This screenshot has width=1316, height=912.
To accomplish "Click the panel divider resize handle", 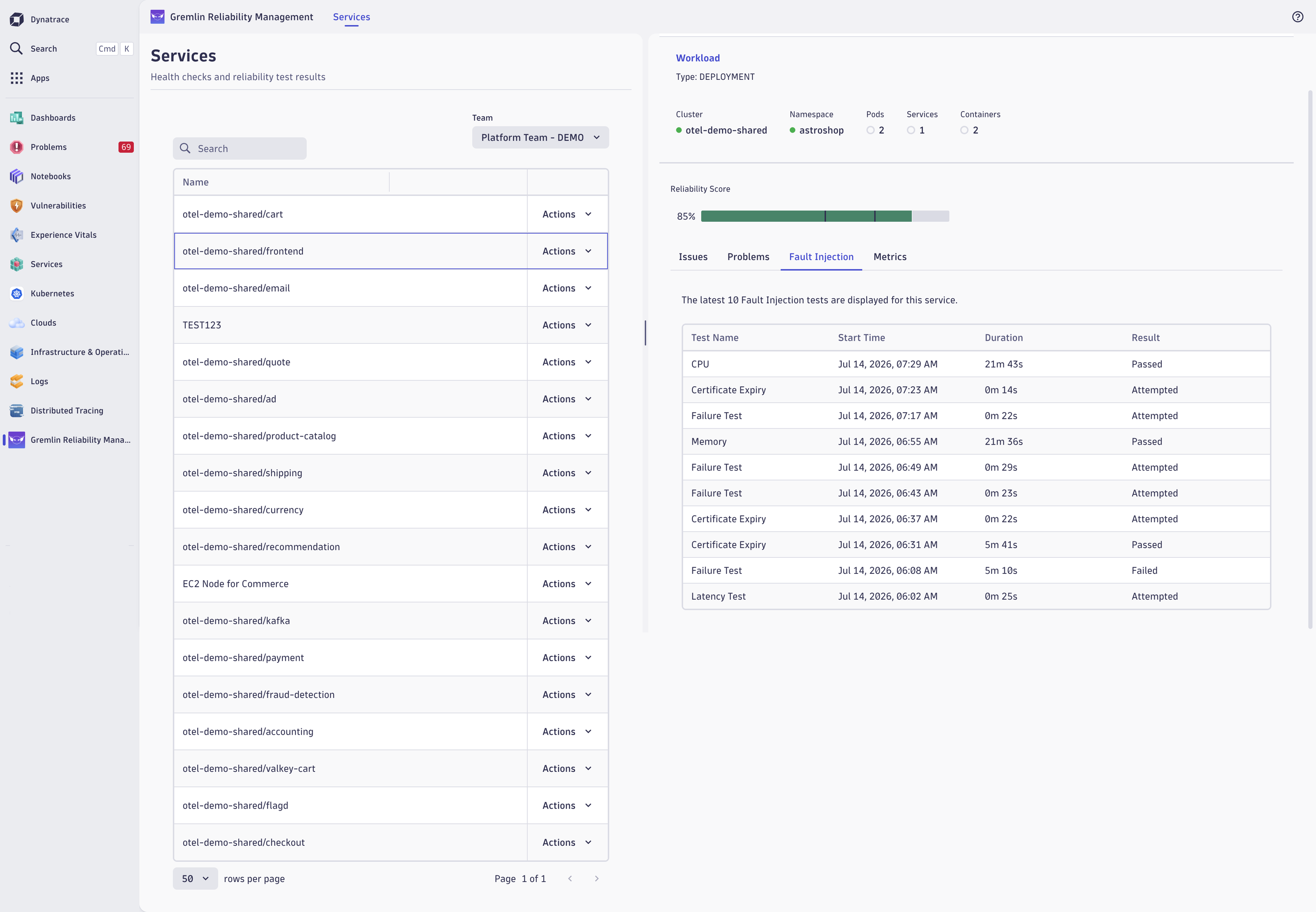I will tap(645, 333).
